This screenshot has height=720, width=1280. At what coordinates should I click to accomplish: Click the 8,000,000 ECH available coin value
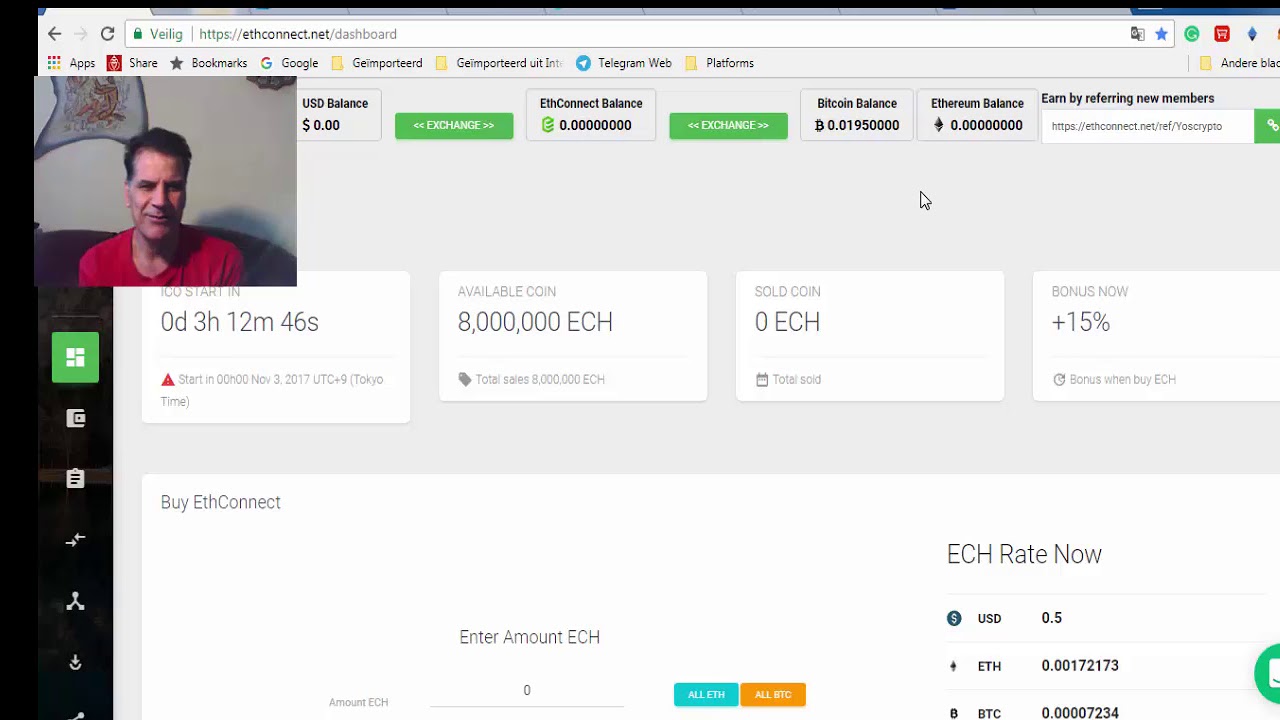pyautogui.click(x=535, y=322)
